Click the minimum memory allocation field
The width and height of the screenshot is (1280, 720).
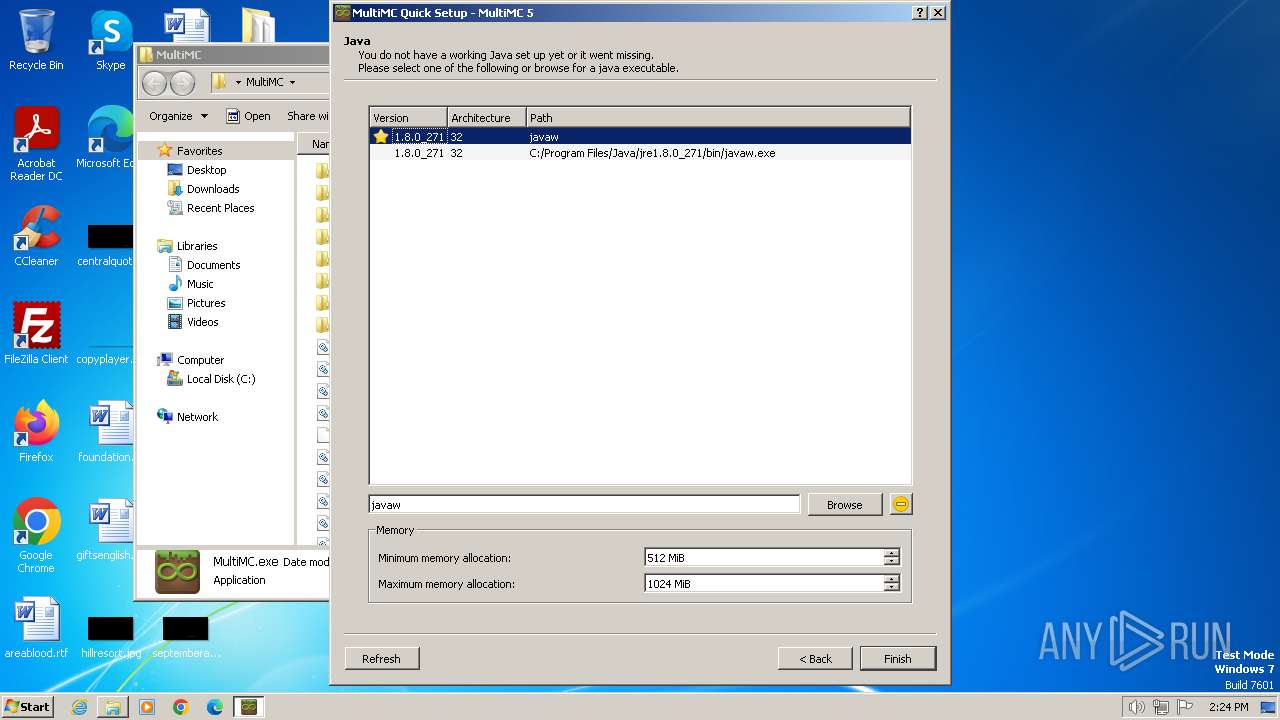pyautogui.click(x=764, y=558)
